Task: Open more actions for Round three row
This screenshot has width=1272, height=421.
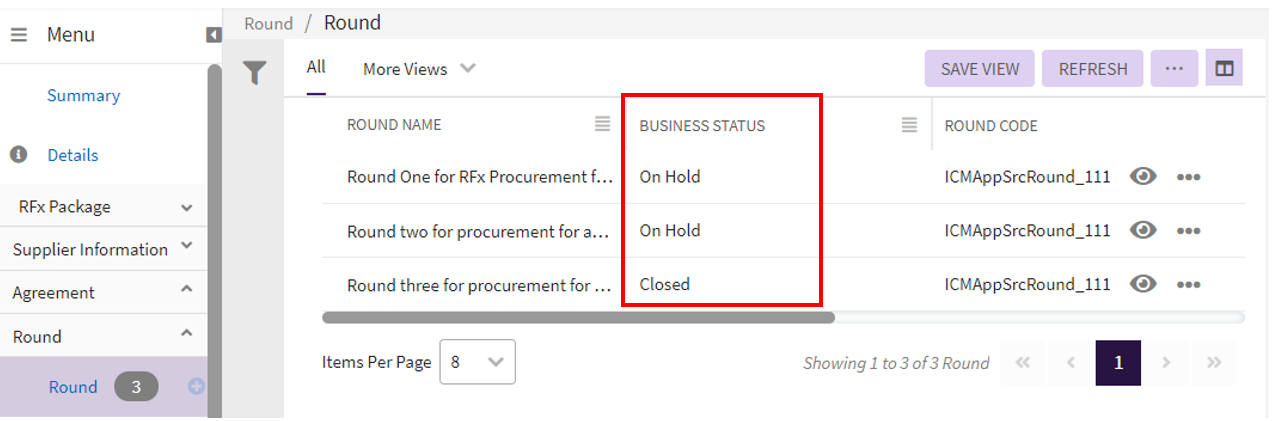Action: [1188, 285]
